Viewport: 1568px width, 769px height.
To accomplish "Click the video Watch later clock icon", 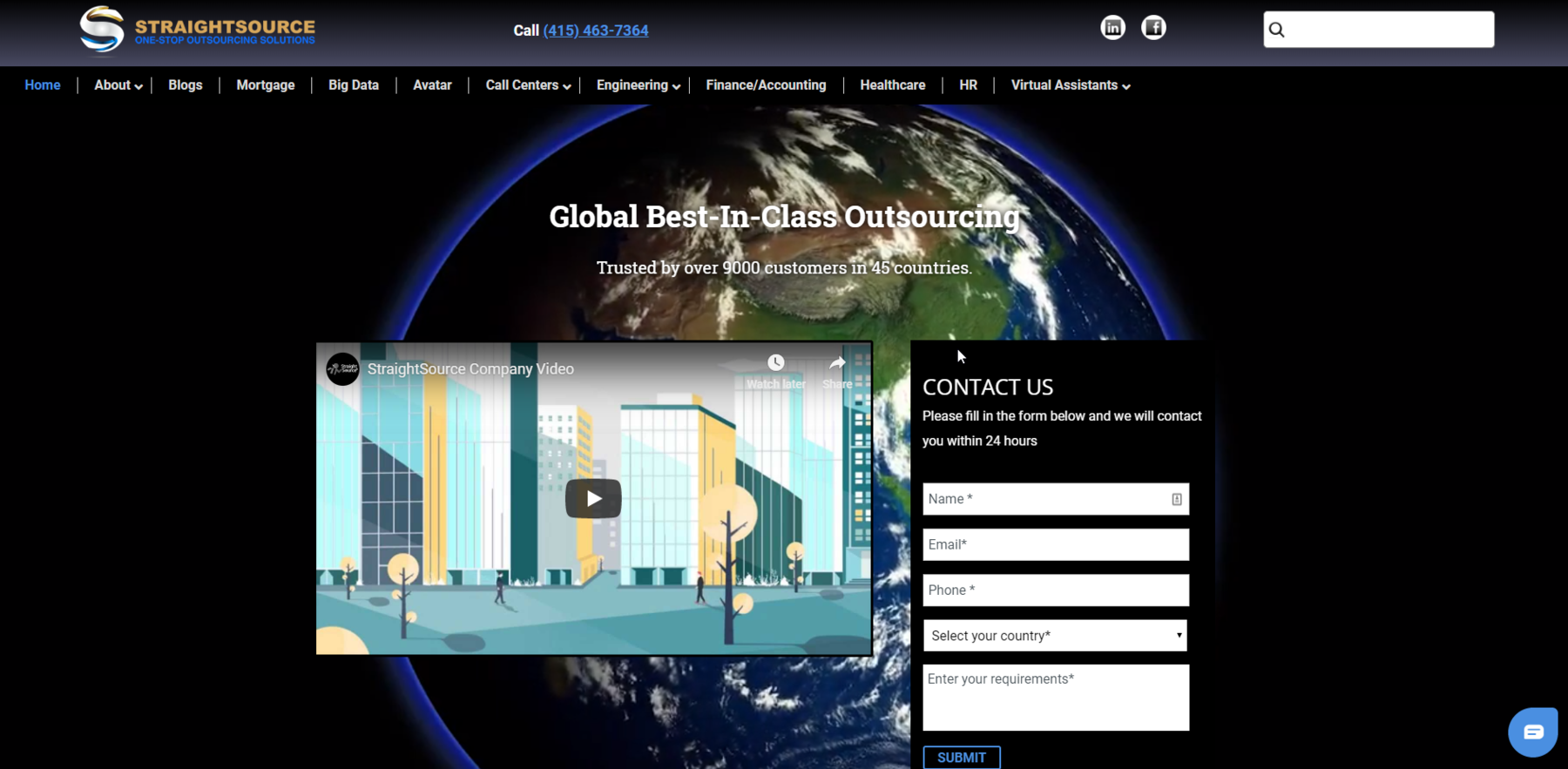I will tap(775, 362).
